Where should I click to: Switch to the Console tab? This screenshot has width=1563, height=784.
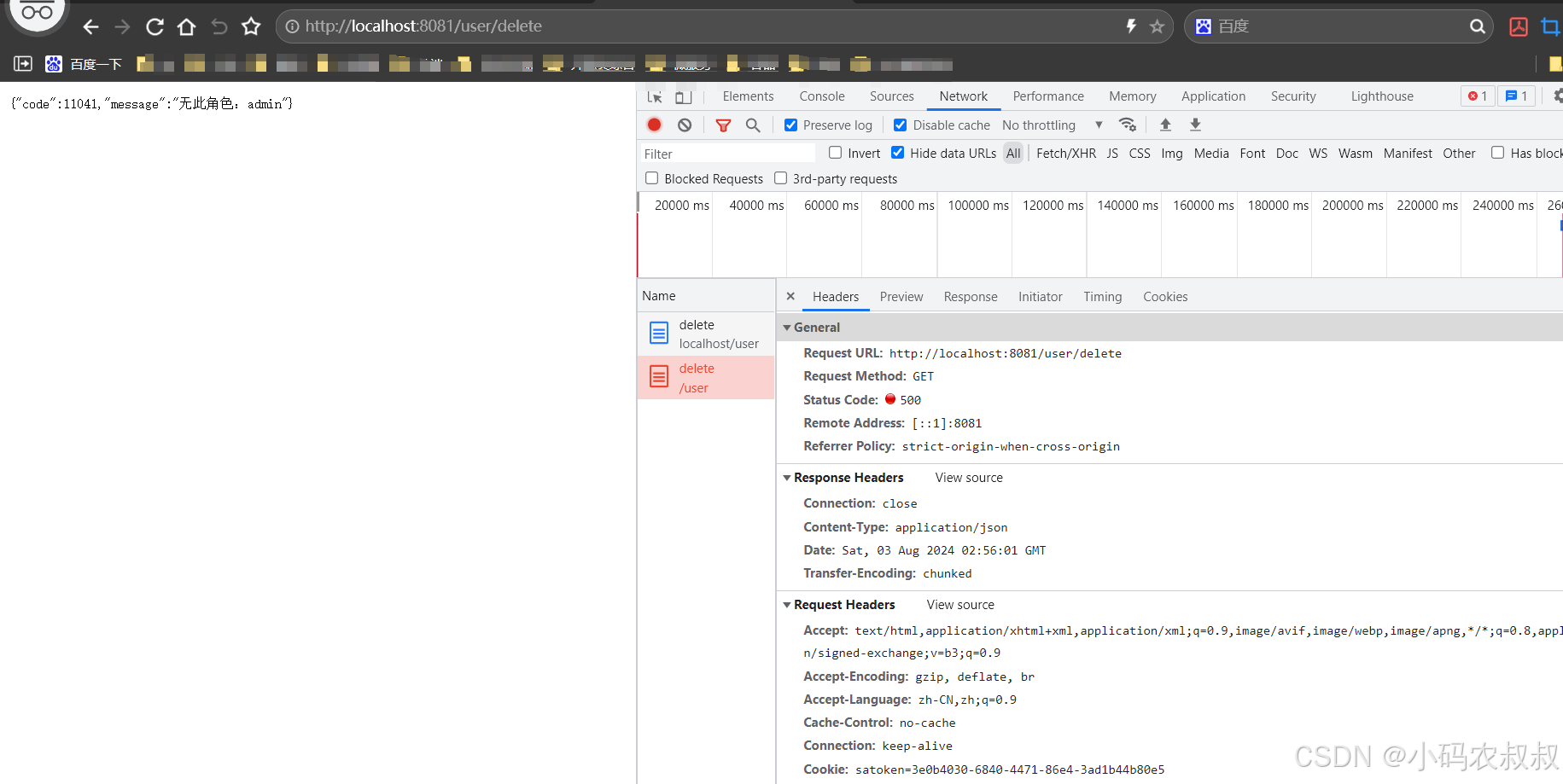click(821, 96)
